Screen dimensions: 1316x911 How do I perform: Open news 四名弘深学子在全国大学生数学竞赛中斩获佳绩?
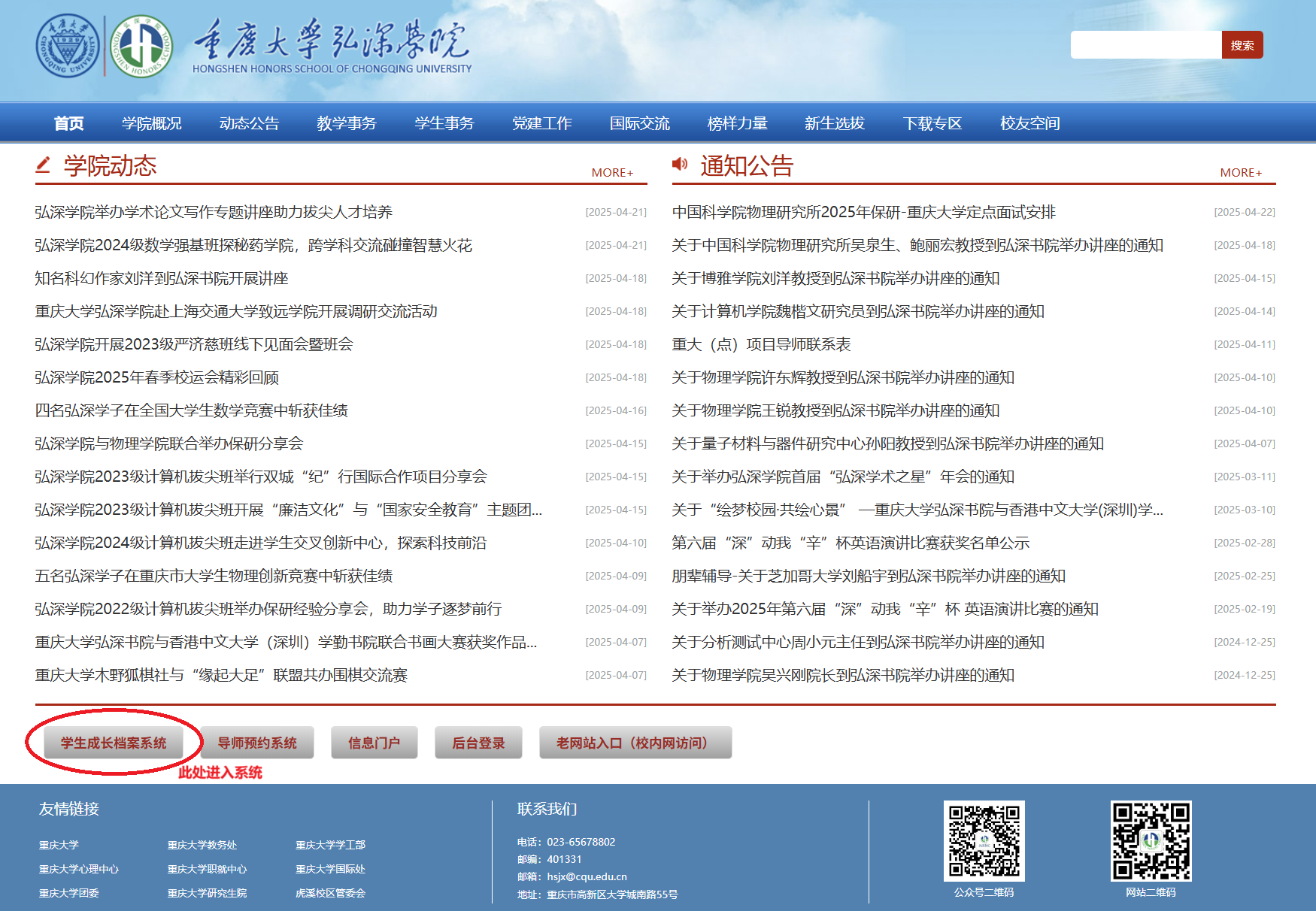[x=192, y=410]
